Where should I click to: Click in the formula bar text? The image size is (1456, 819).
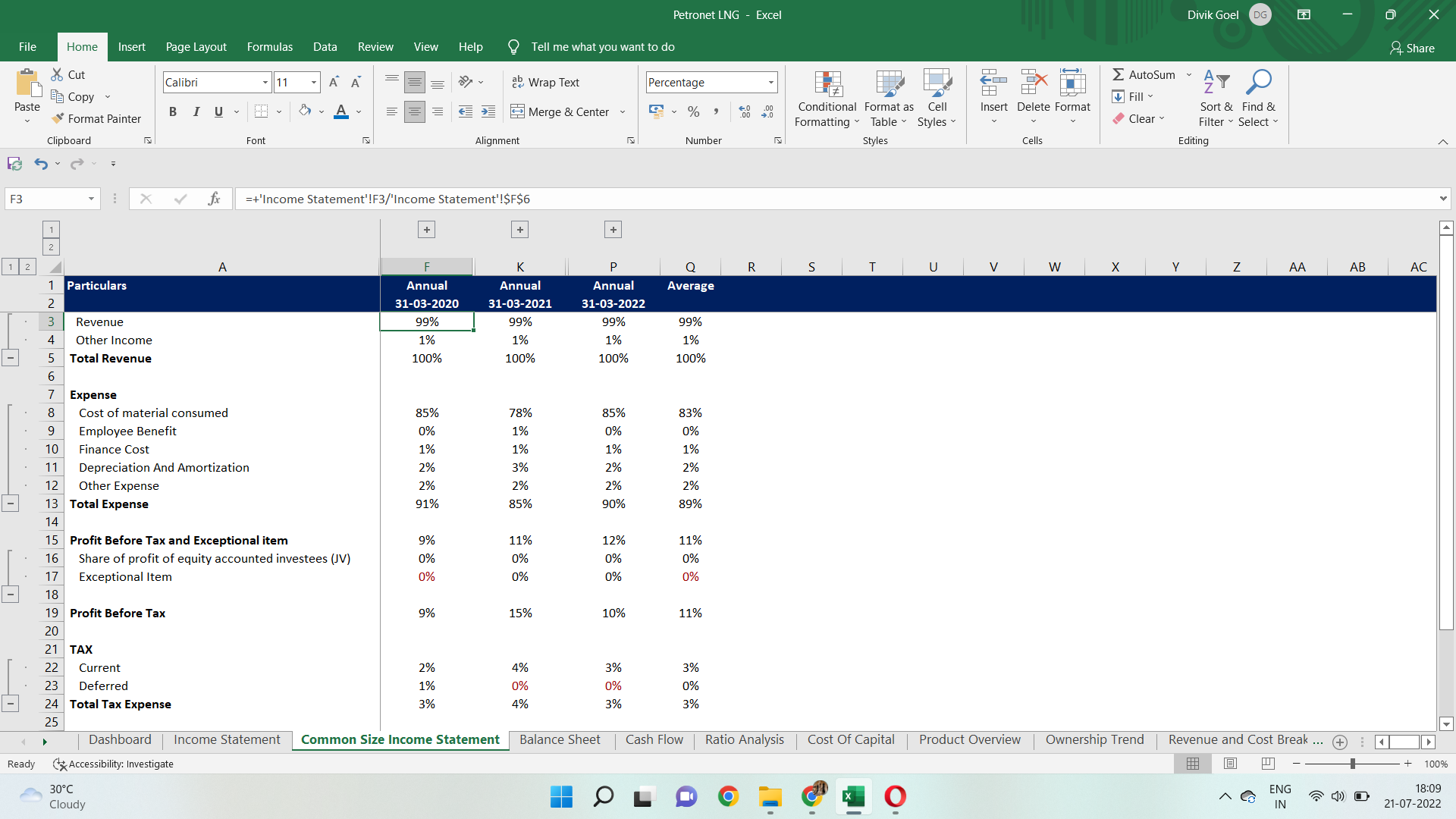[388, 199]
